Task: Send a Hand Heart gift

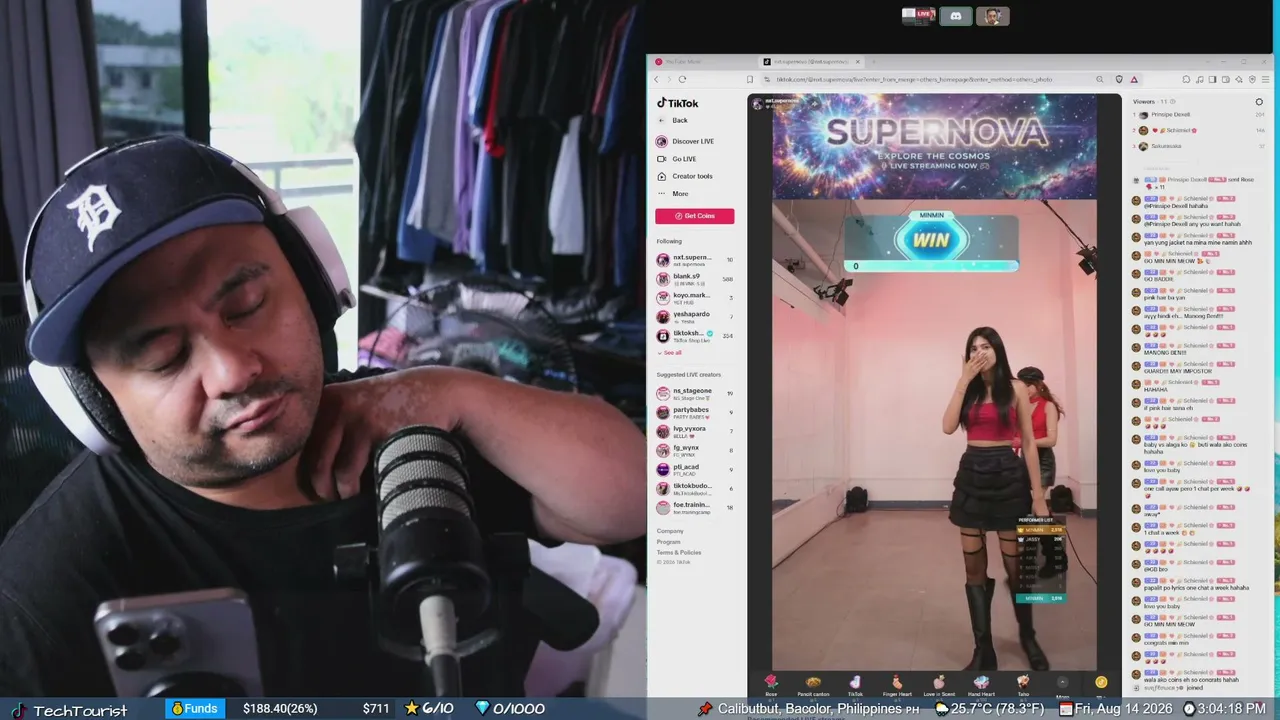Action: (981, 685)
